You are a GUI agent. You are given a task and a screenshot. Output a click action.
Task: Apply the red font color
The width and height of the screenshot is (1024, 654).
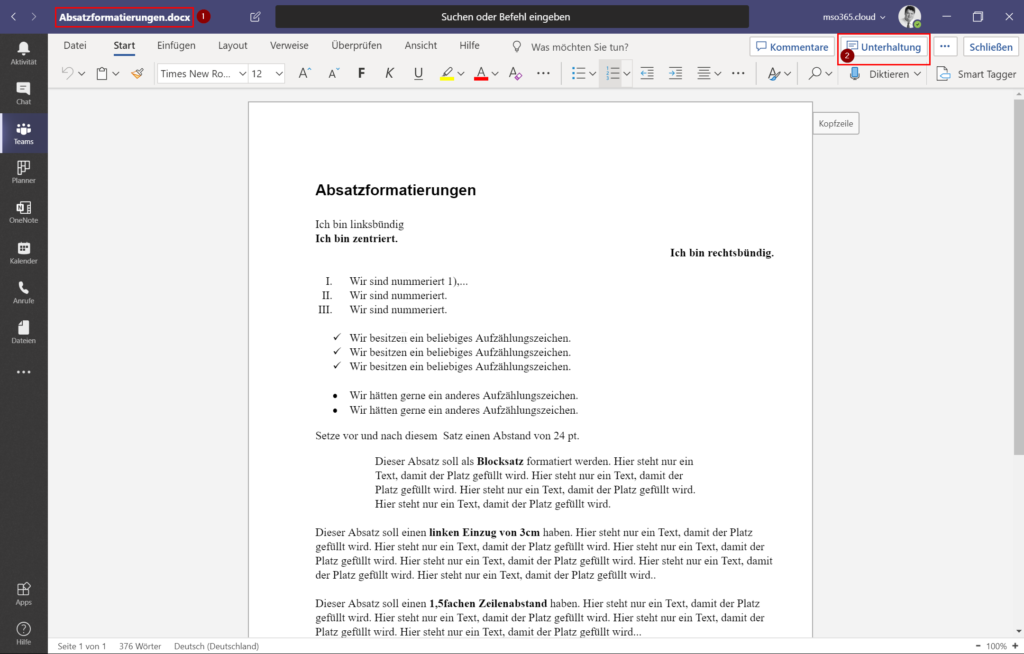pos(481,73)
